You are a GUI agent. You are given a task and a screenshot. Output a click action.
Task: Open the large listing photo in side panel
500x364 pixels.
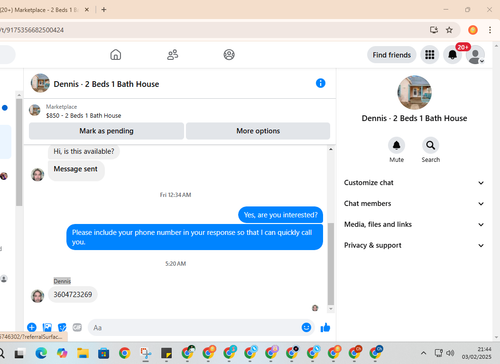point(414,92)
